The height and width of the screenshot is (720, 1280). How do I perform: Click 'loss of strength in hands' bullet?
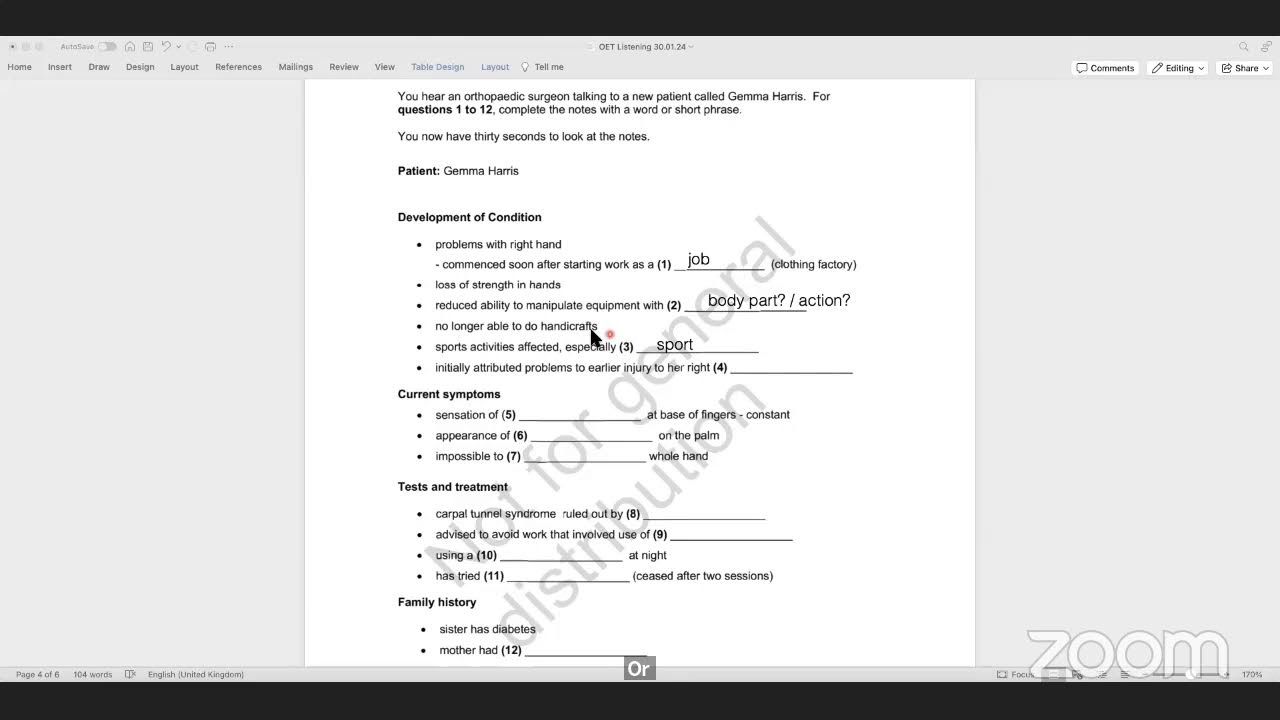[x=498, y=285]
